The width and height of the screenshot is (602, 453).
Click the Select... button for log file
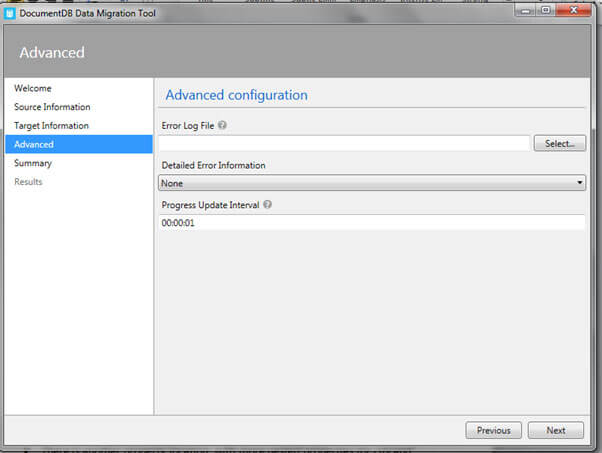point(560,144)
